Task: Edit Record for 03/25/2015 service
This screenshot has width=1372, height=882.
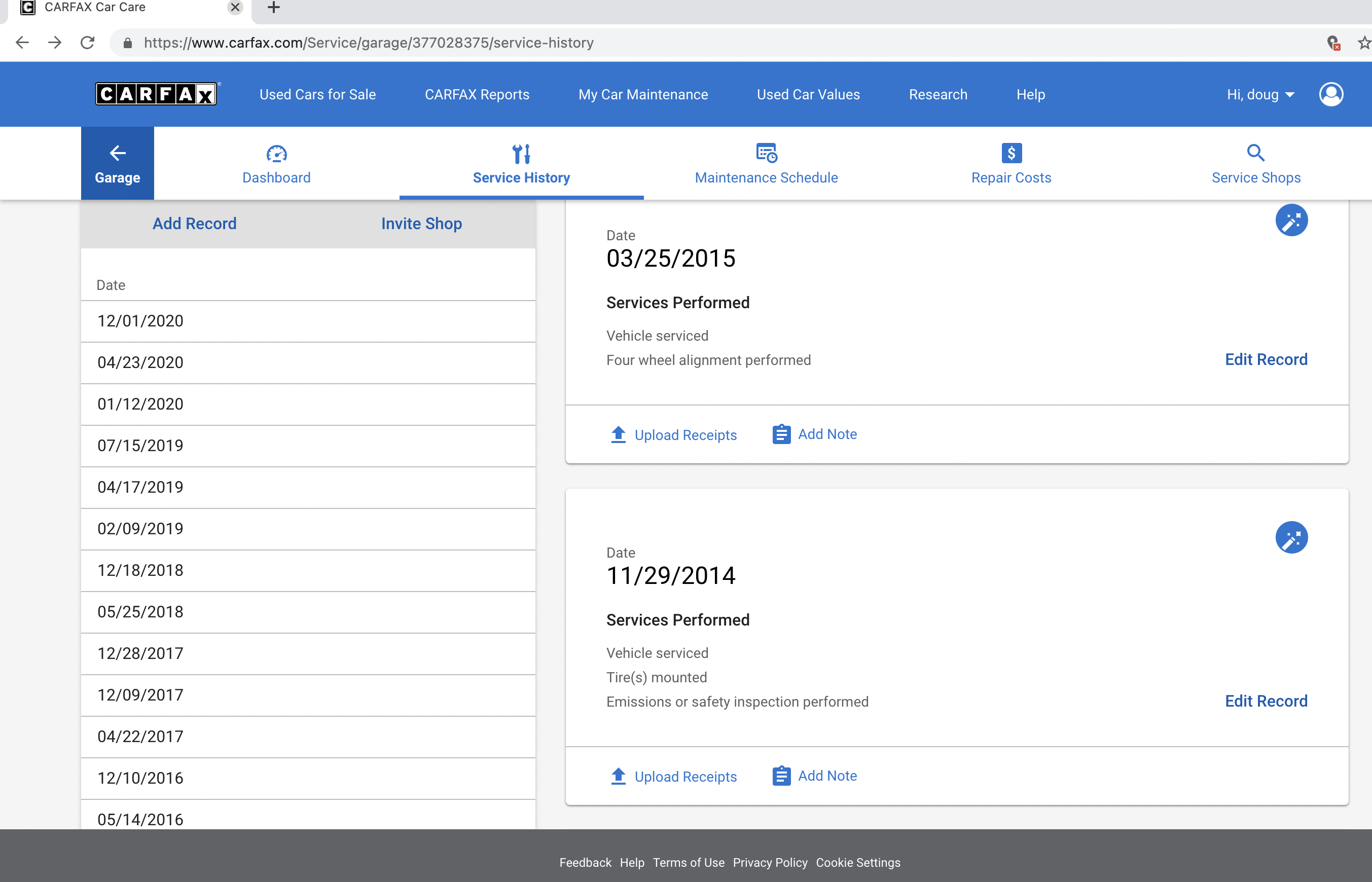Action: [x=1266, y=359]
